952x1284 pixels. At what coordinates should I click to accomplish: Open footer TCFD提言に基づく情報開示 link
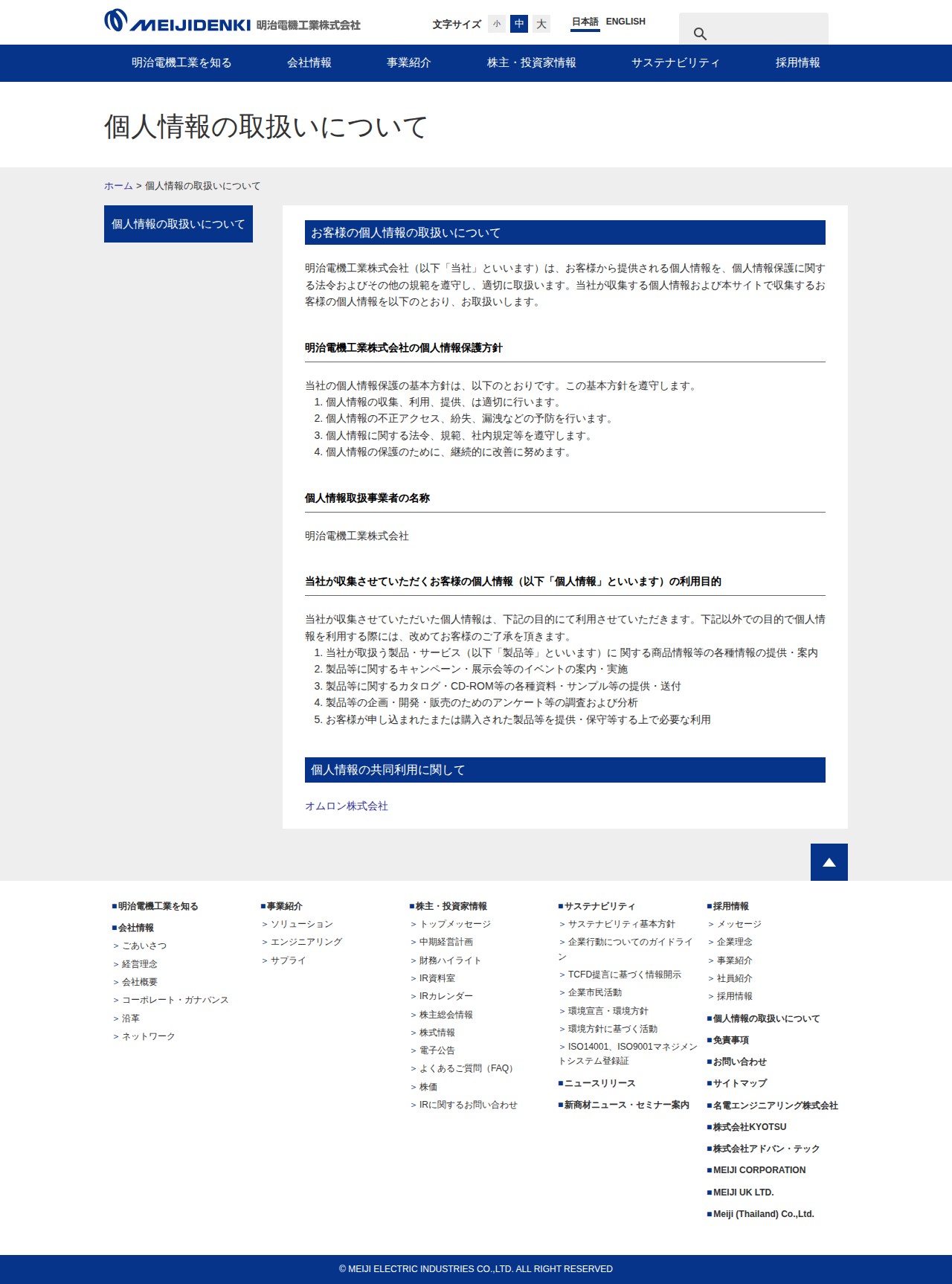coord(624,975)
